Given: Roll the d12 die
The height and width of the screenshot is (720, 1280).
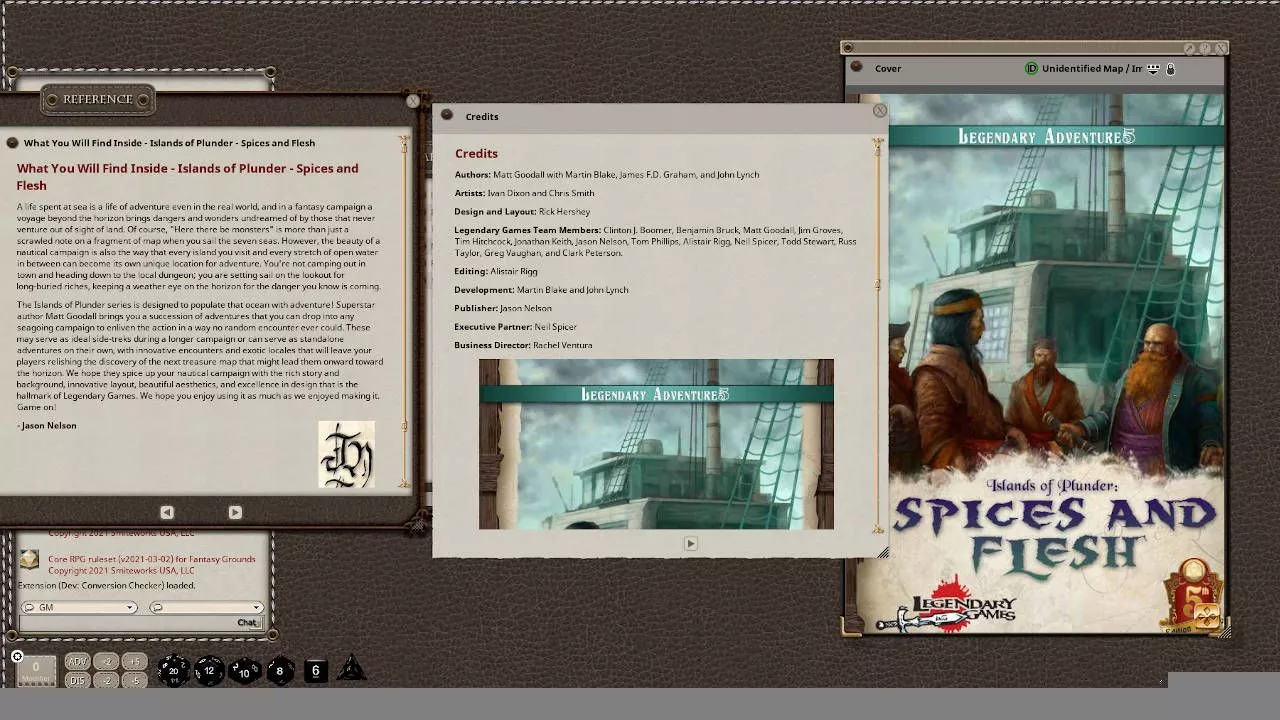Looking at the screenshot, I should [x=208, y=670].
